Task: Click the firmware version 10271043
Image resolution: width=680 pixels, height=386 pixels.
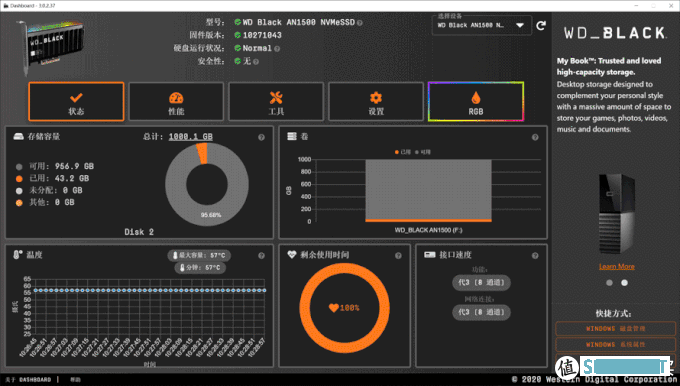Action: point(262,35)
